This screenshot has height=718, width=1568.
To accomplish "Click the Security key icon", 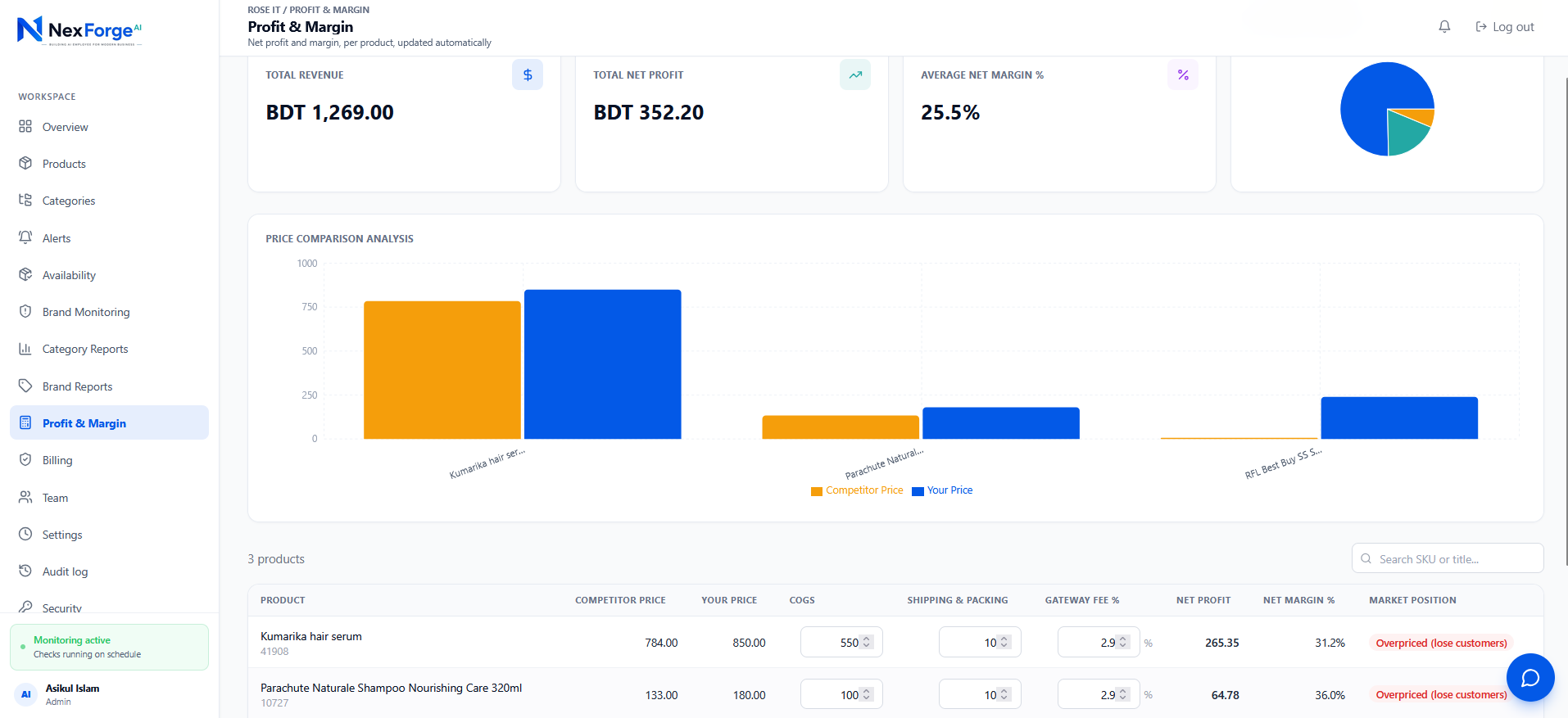I will pyautogui.click(x=25, y=607).
